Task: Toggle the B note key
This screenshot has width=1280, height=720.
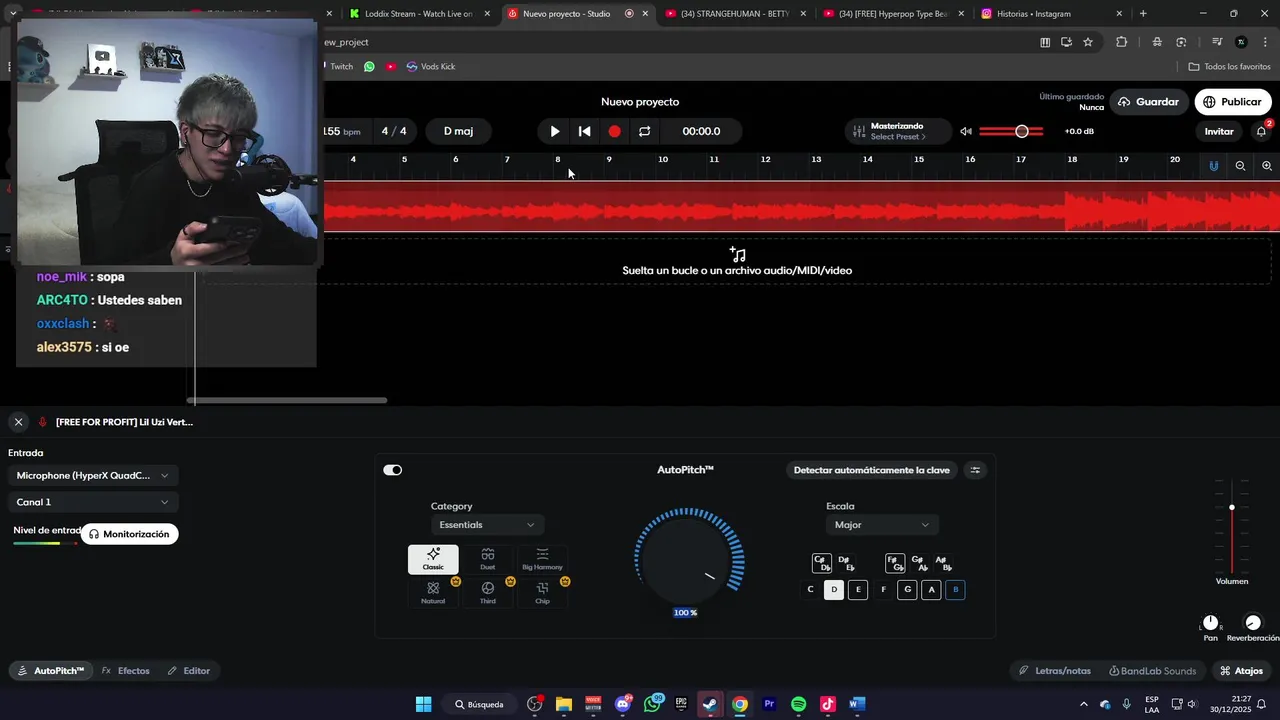Action: click(x=955, y=590)
